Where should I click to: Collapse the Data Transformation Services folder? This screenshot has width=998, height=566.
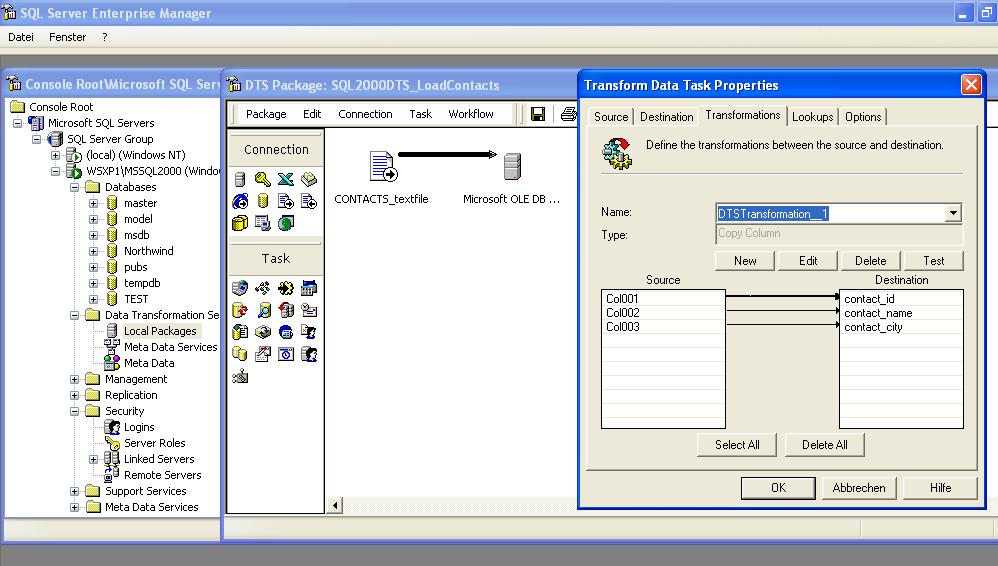[74, 315]
